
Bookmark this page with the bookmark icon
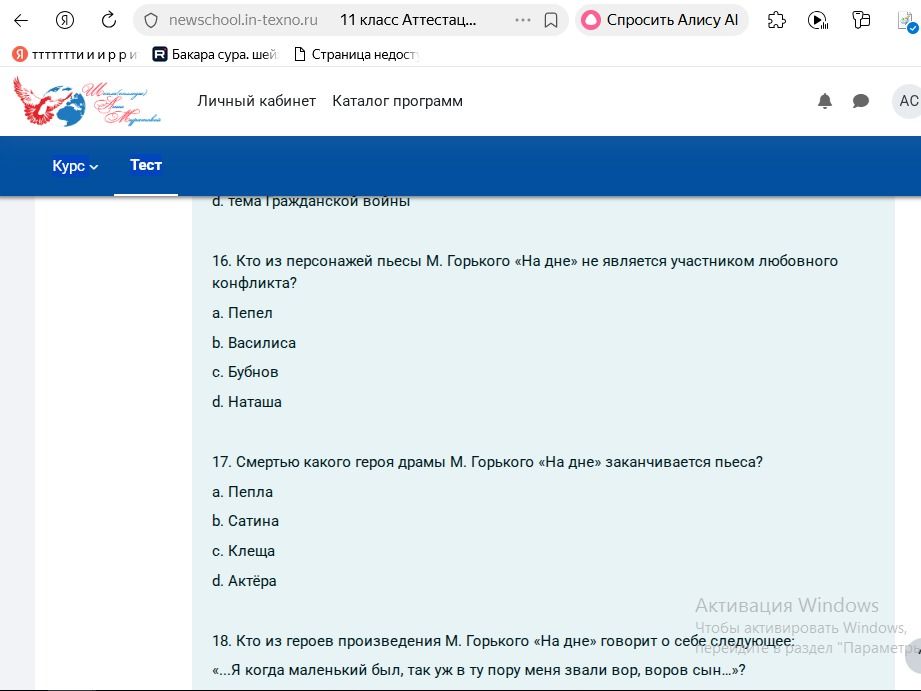551,21
